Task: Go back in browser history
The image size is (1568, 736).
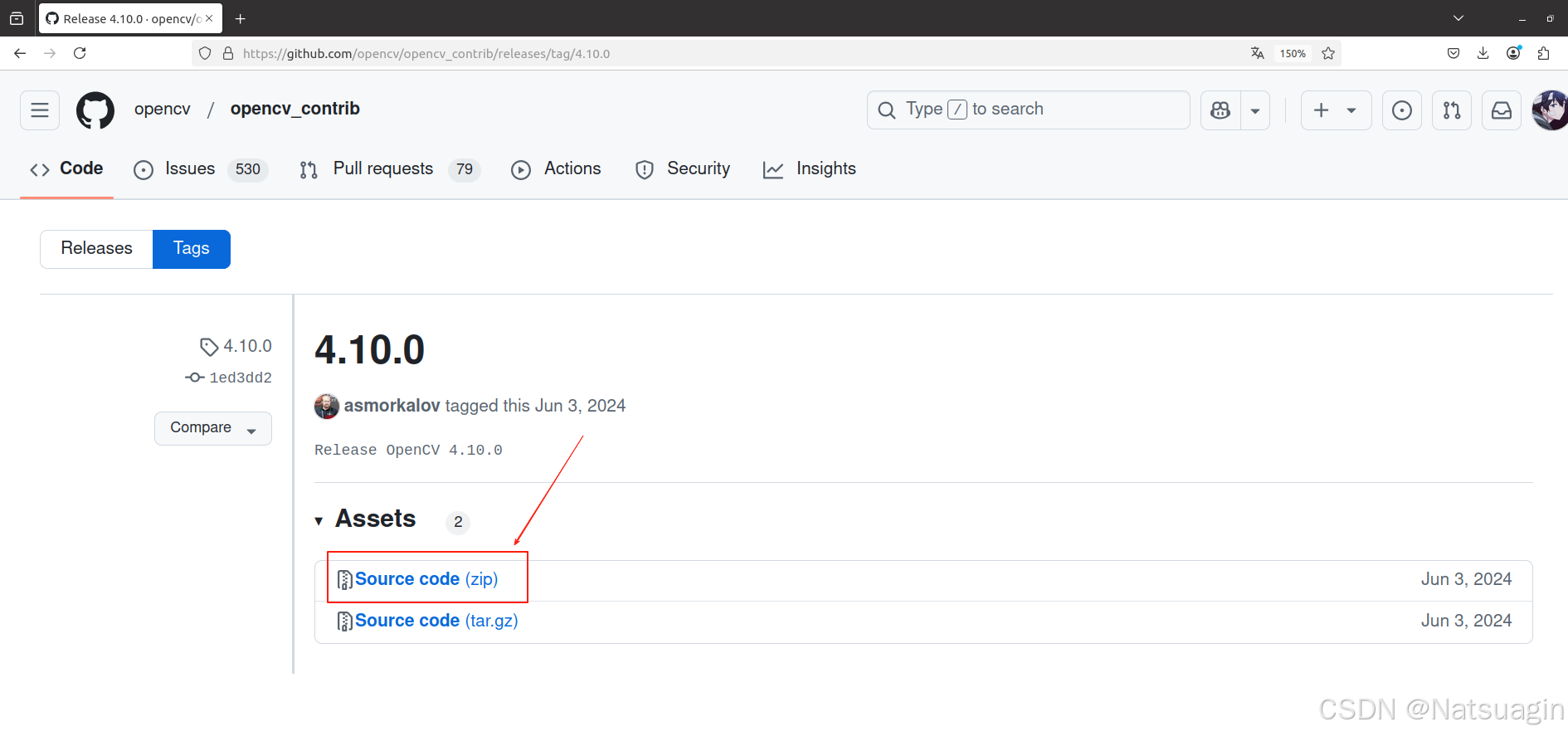Action: (20, 53)
